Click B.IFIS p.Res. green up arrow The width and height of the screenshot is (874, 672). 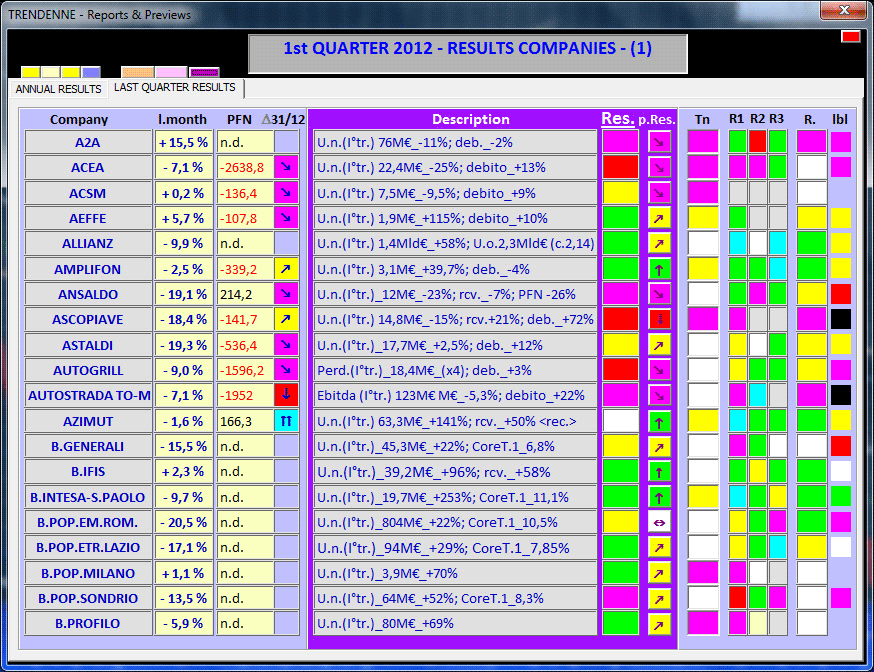659,471
